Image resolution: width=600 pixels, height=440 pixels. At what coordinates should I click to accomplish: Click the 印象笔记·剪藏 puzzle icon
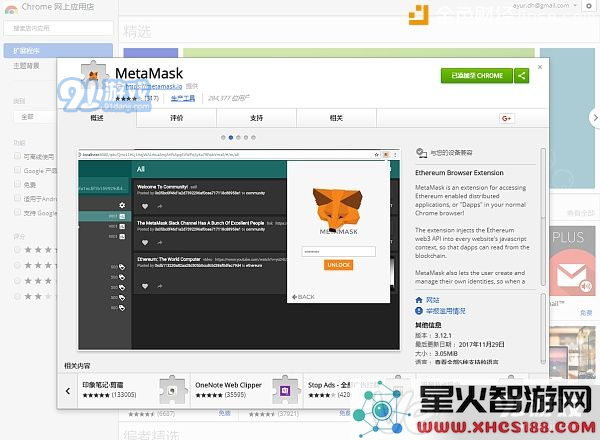pyautogui.click(x=173, y=390)
